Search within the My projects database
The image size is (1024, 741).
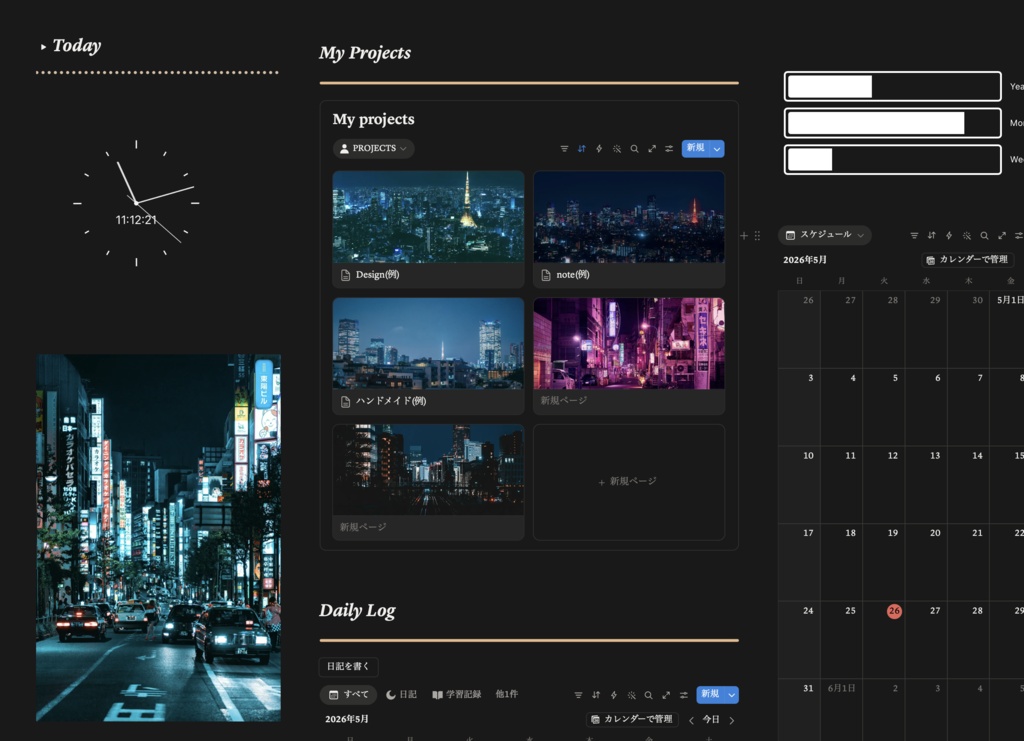tap(634, 149)
